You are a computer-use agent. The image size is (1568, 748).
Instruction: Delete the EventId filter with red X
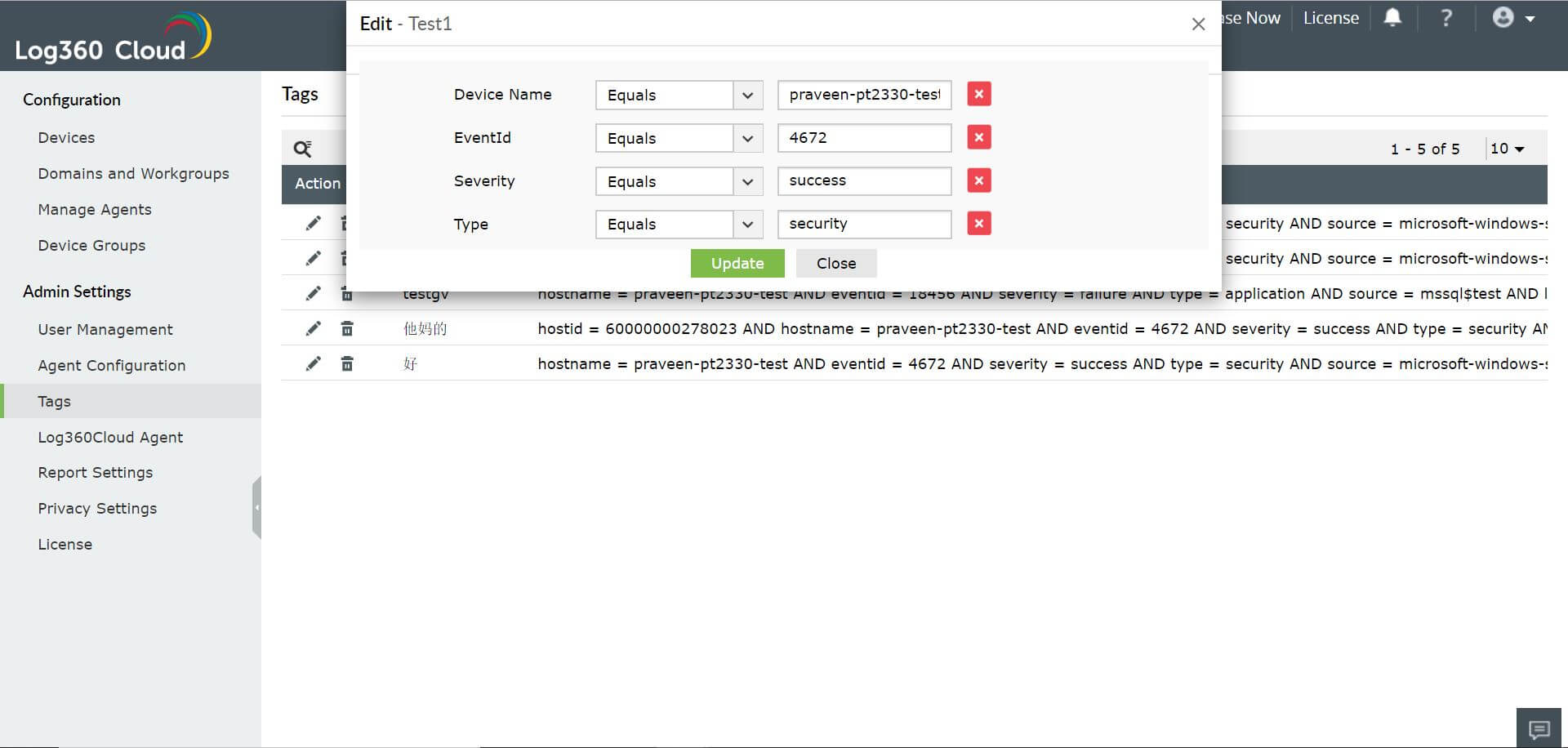tap(978, 137)
